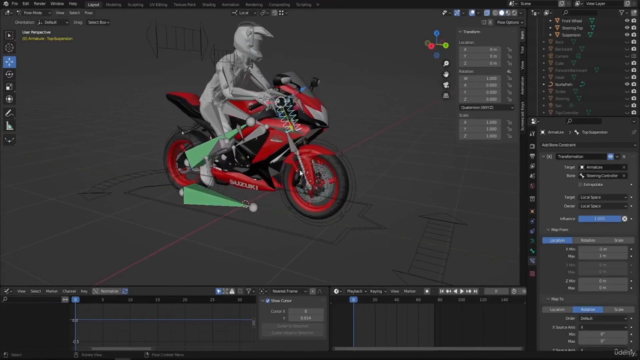Open Owner space Local Space dropdown
Screen dimensions: 640x360
603,206
